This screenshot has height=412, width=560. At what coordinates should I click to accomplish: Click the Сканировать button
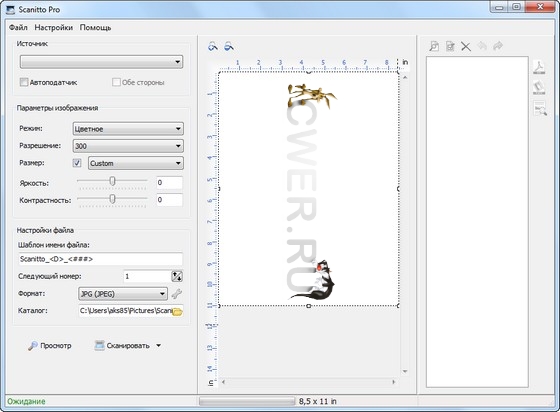click(122, 346)
